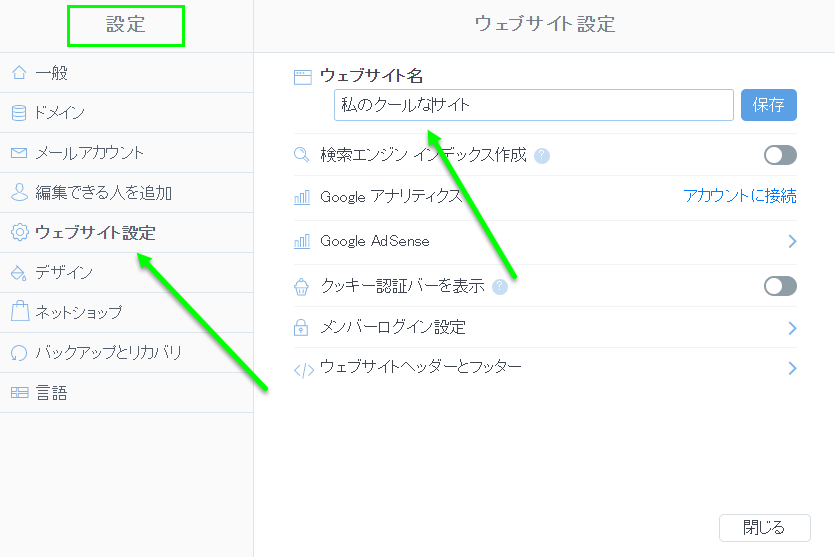Click the envelope icon for メールアカウント

(x=19, y=153)
